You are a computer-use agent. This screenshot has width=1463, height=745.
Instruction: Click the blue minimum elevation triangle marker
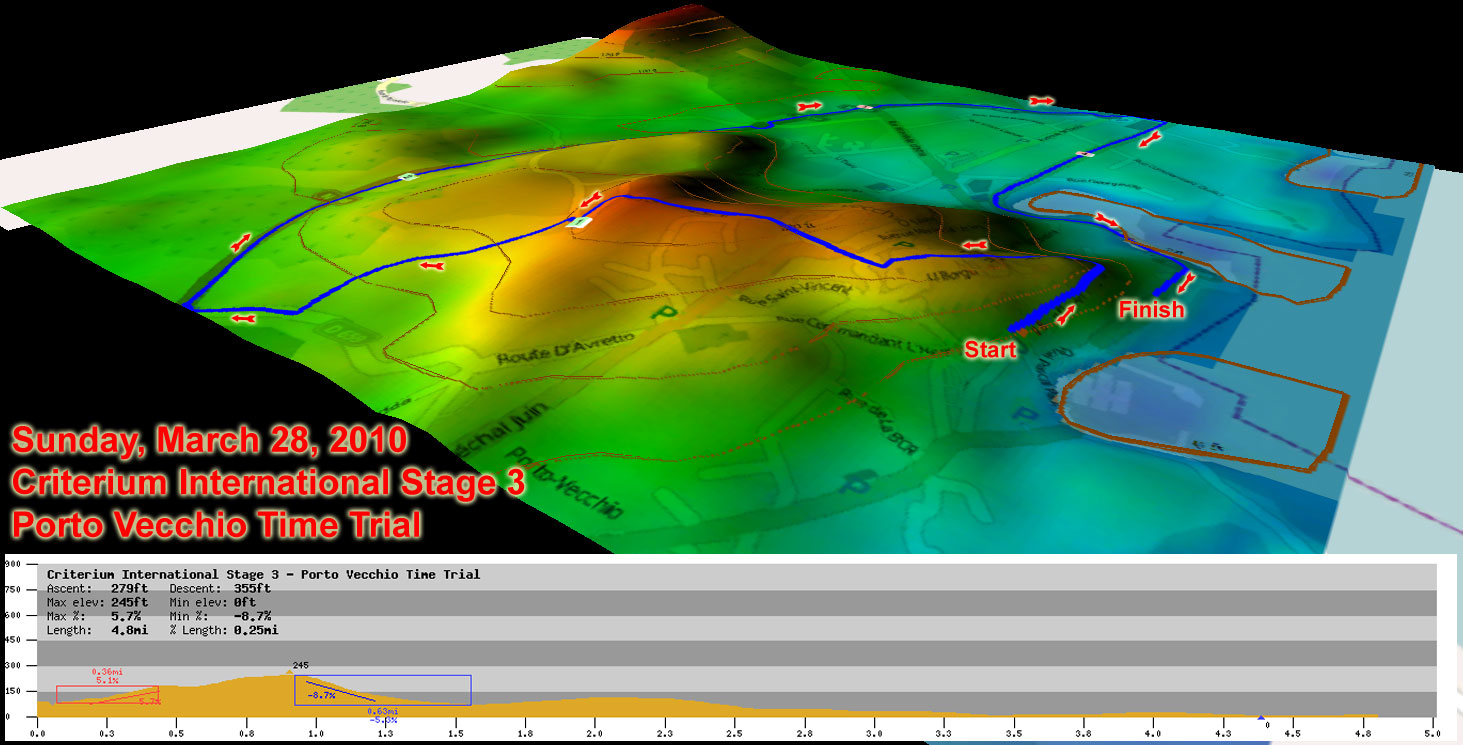pos(1260,717)
